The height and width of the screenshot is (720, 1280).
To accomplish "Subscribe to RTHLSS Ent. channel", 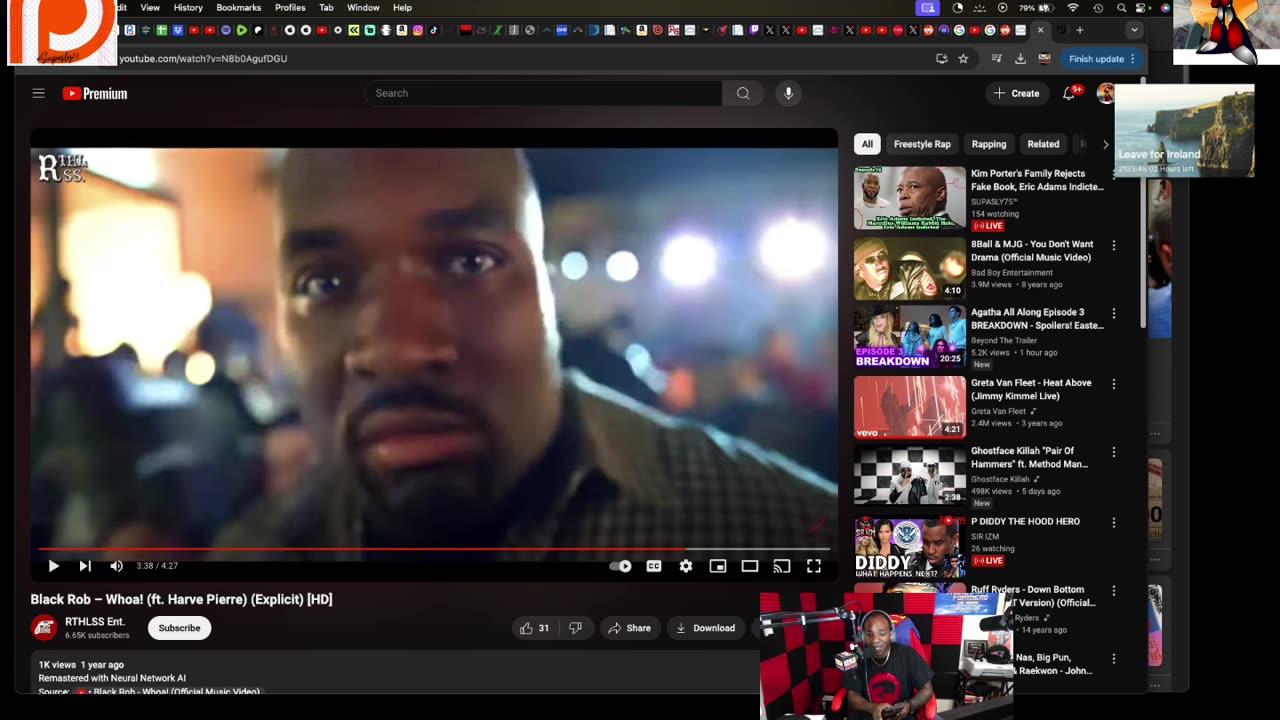I will coord(179,628).
